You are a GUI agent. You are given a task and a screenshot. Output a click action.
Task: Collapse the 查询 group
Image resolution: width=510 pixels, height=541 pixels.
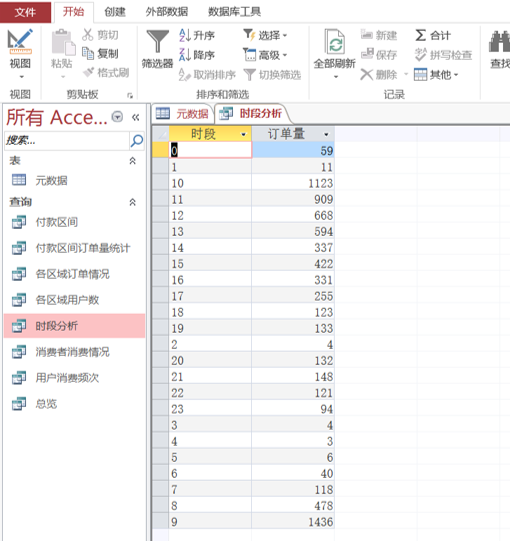[x=133, y=202]
